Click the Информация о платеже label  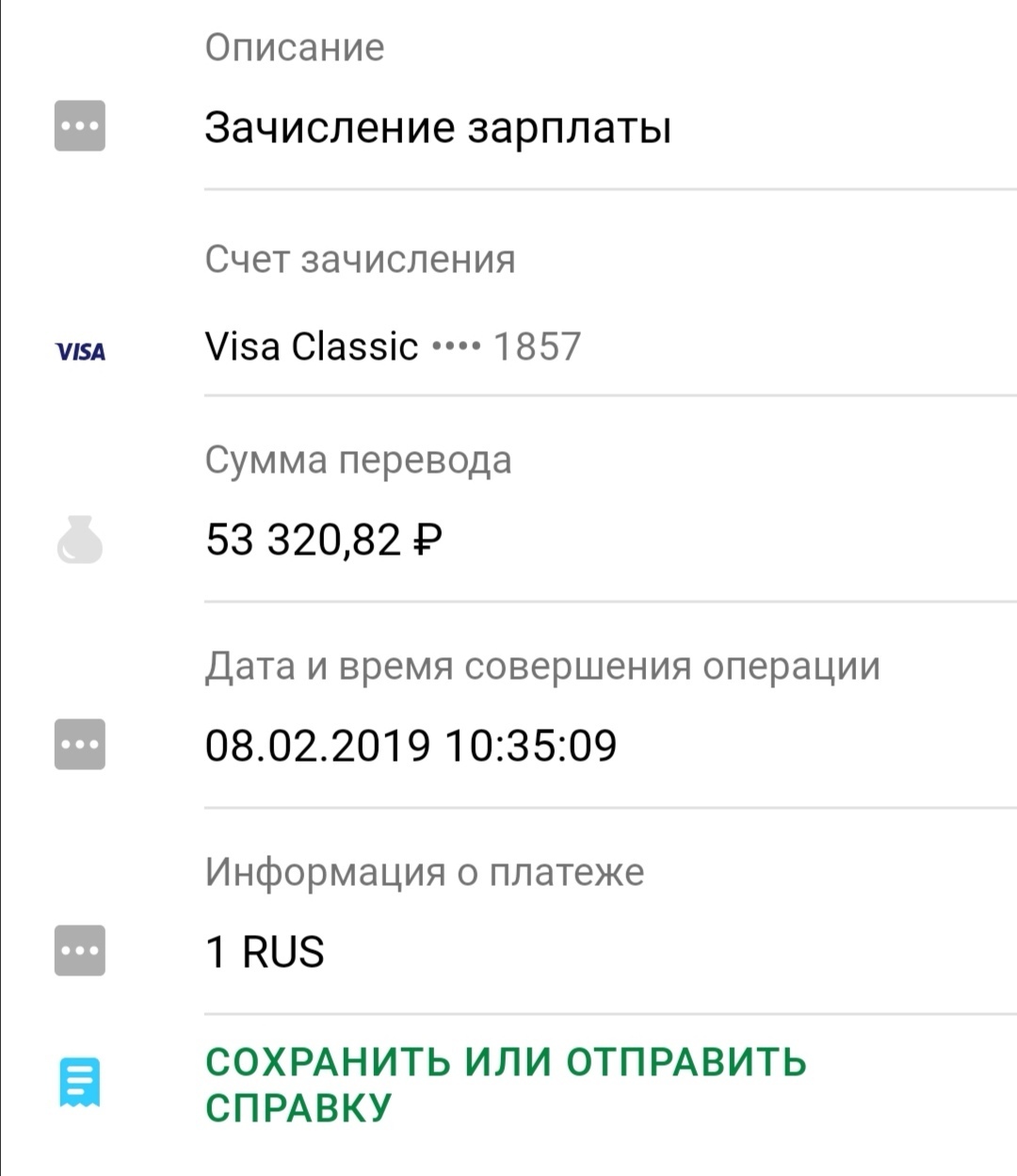point(425,872)
